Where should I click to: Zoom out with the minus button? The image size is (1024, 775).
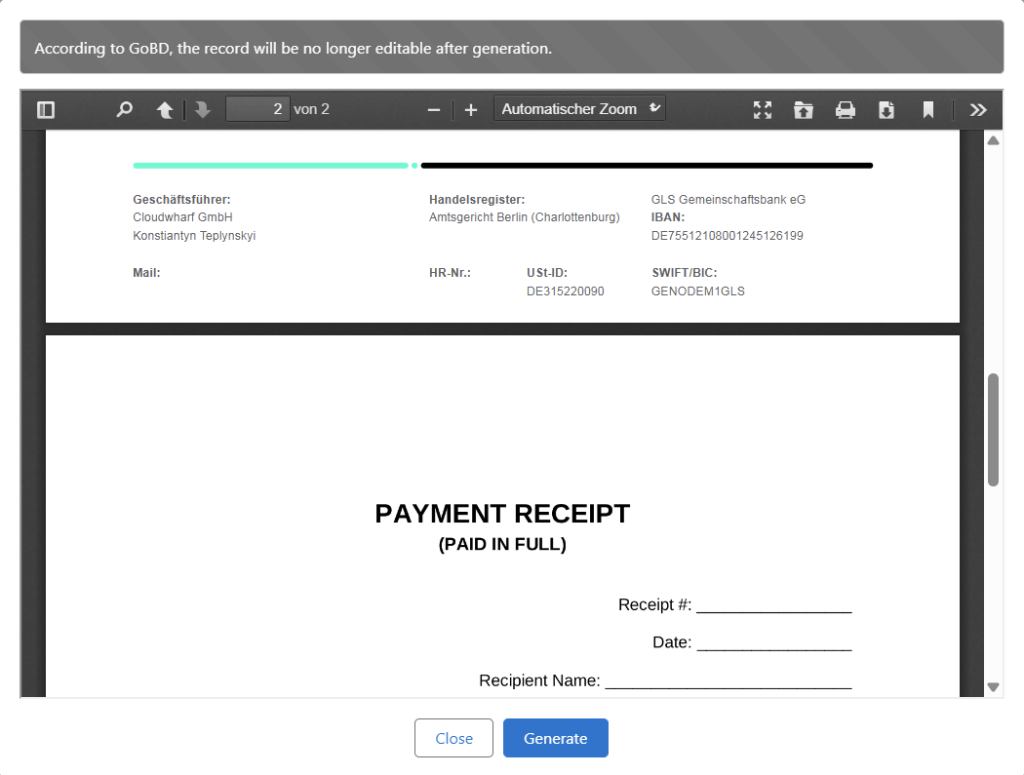click(434, 110)
